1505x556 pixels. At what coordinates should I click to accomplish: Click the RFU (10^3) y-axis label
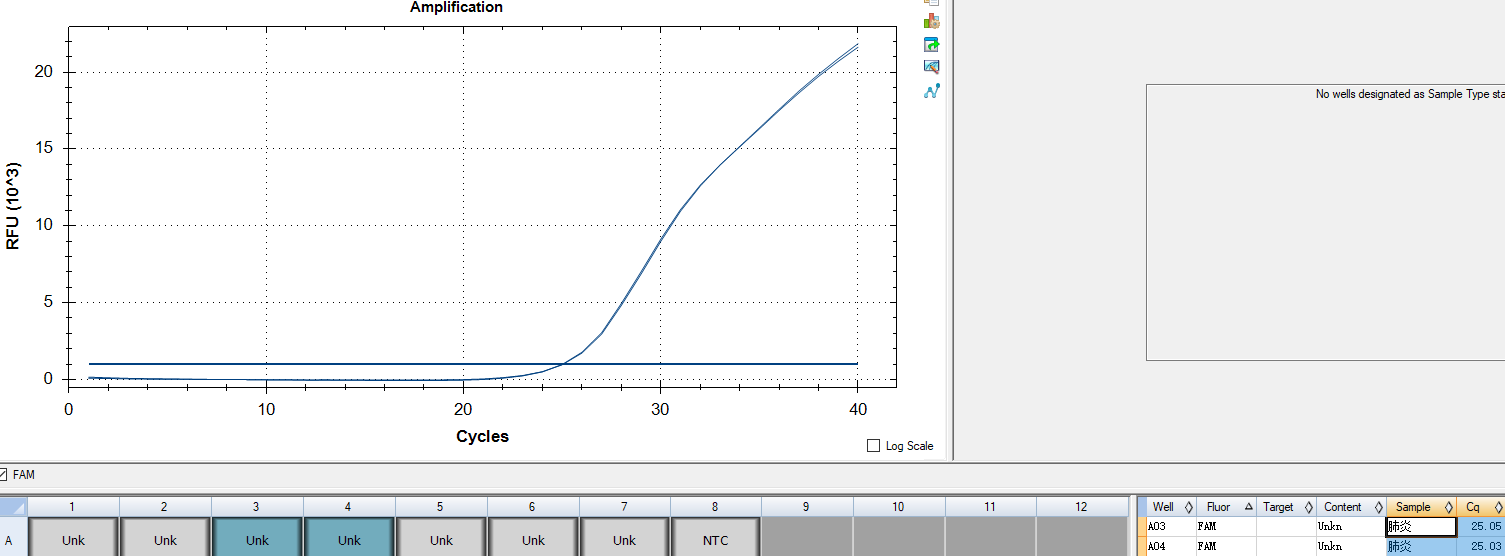click(x=13, y=205)
